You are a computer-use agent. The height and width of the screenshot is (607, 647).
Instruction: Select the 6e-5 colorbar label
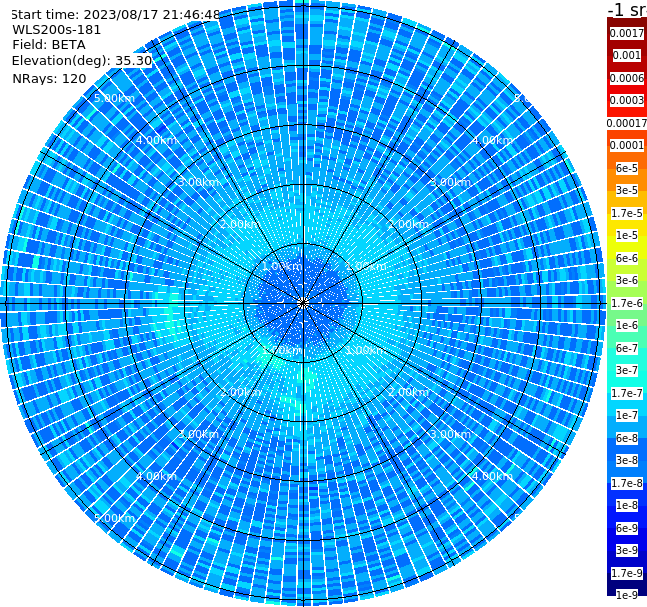point(627,168)
